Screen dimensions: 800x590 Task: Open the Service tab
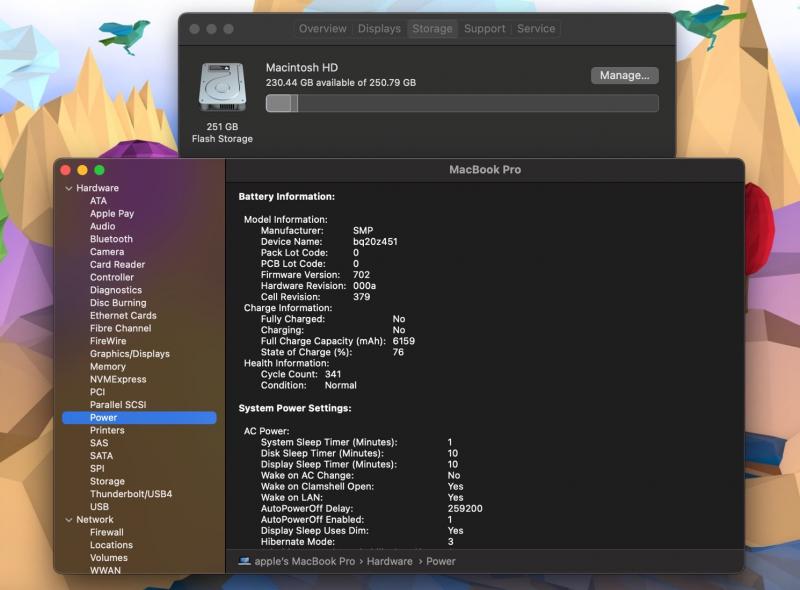click(536, 29)
